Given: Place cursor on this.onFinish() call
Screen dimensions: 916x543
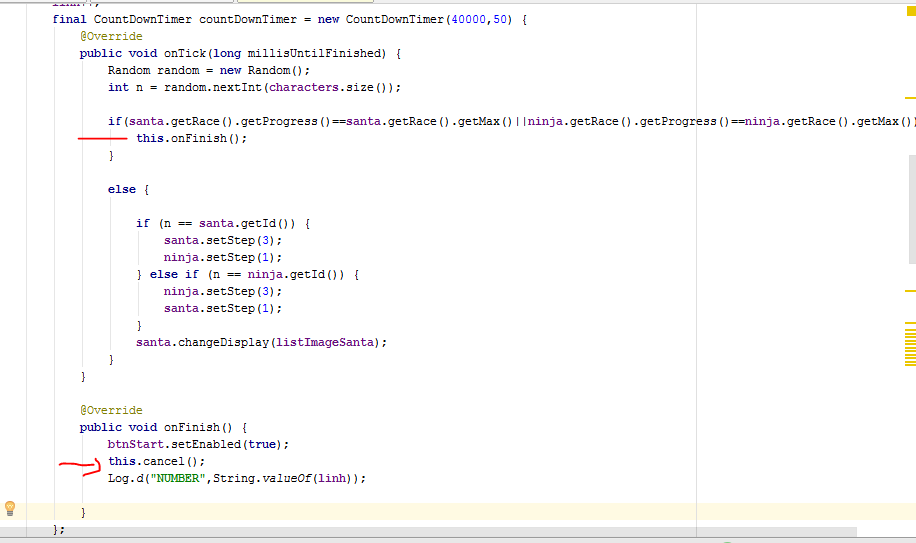Looking at the screenshot, I should point(191,138).
